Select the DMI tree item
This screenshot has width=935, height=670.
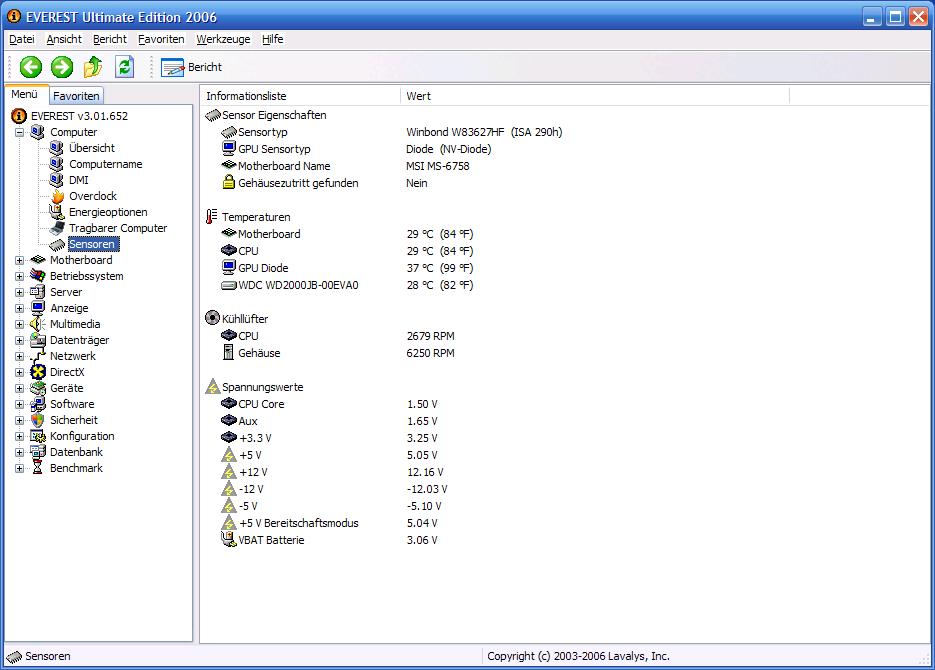(78, 180)
